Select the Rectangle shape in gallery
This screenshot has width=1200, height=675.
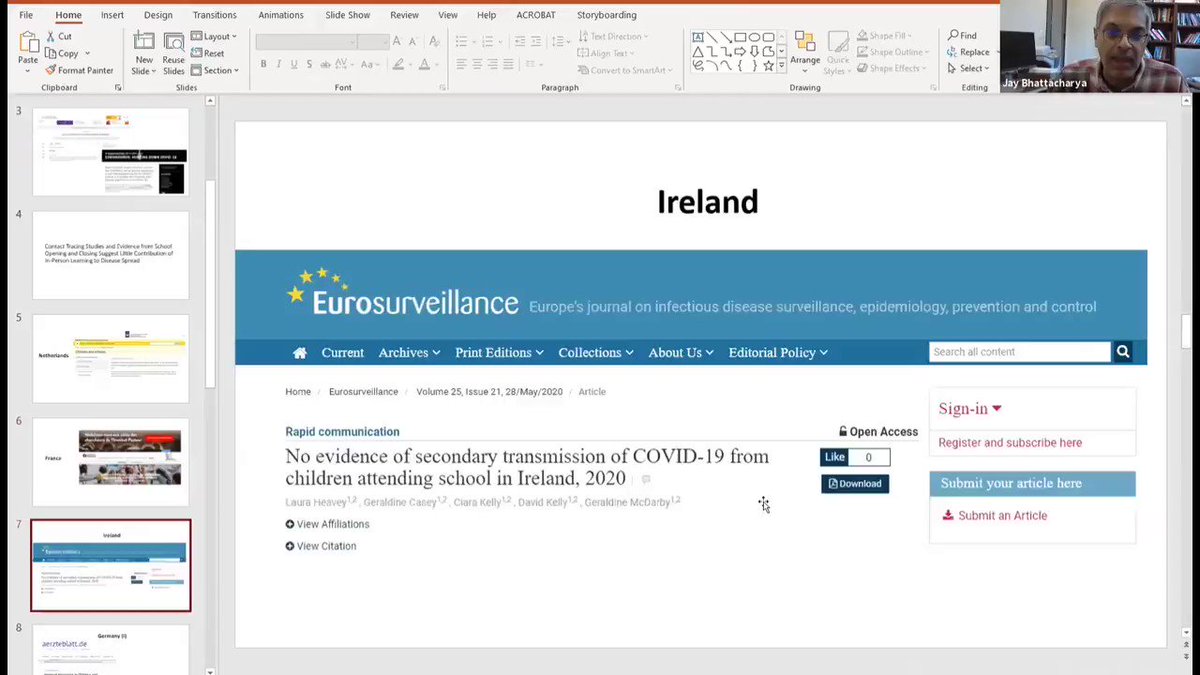pyautogui.click(x=740, y=37)
